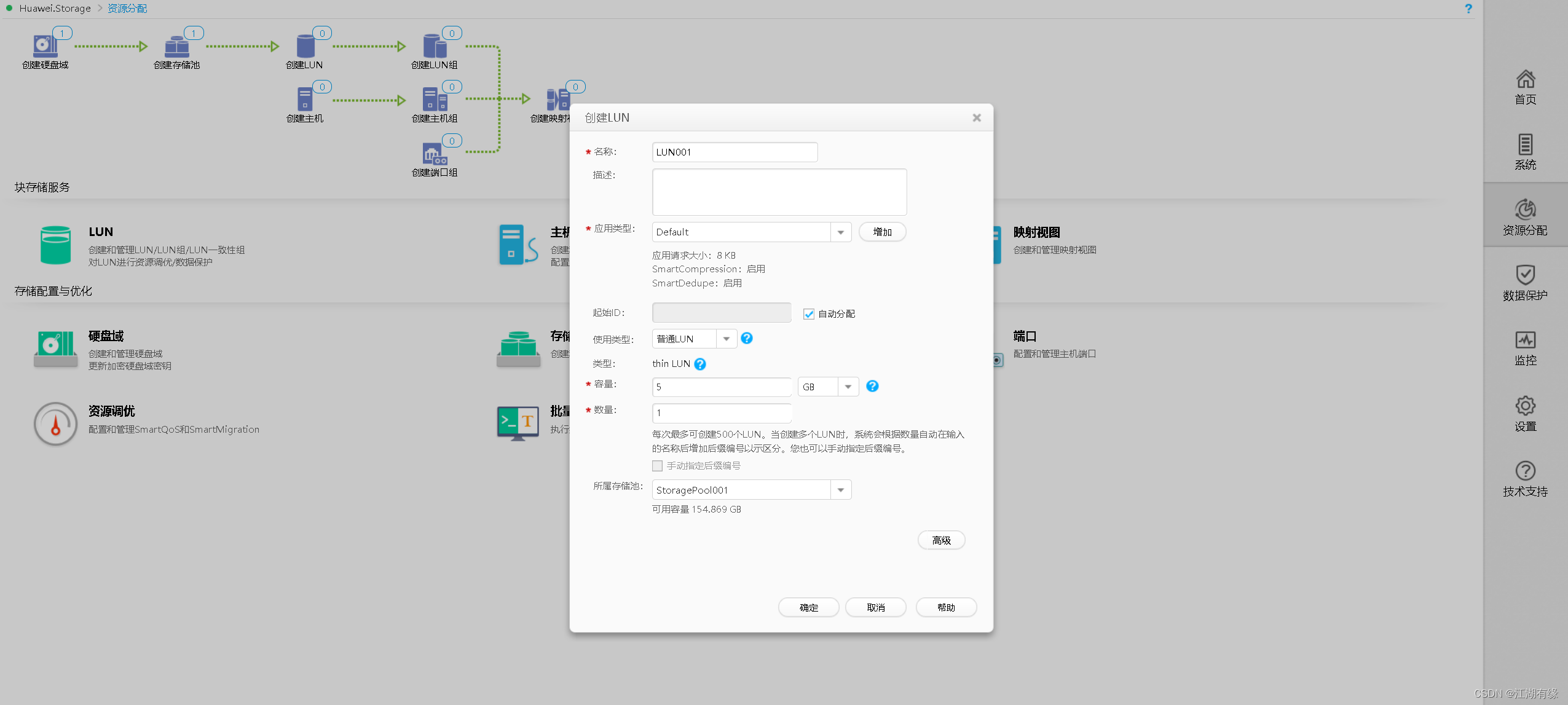Click 确定 to confirm LUN creation
Image resolution: width=1568 pixels, height=705 pixels.
pyautogui.click(x=808, y=607)
